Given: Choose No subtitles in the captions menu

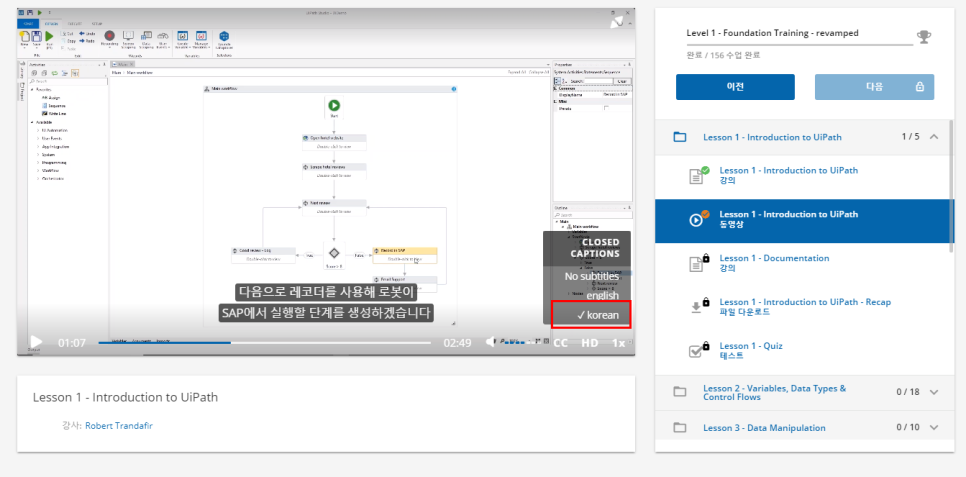Looking at the screenshot, I should (591, 276).
